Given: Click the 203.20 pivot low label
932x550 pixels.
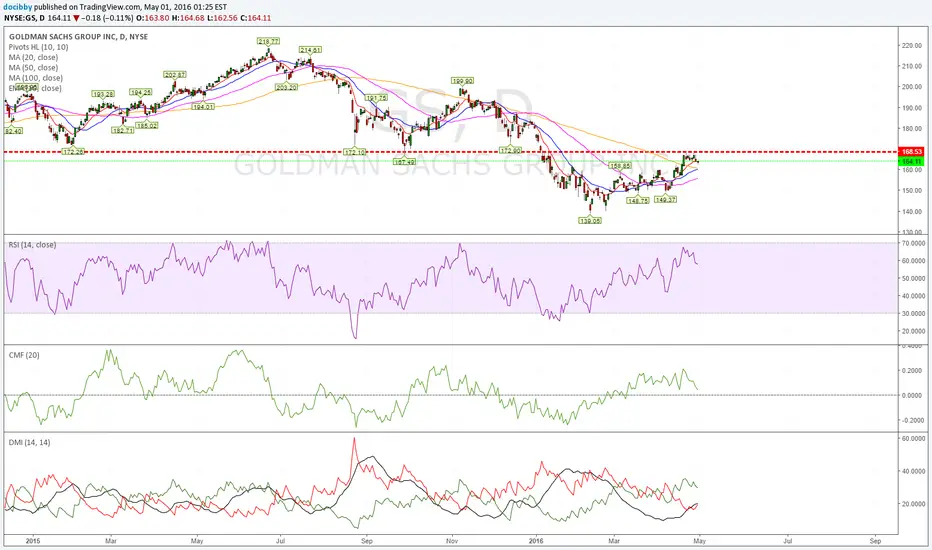Looking at the screenshot, I should 286,87.
